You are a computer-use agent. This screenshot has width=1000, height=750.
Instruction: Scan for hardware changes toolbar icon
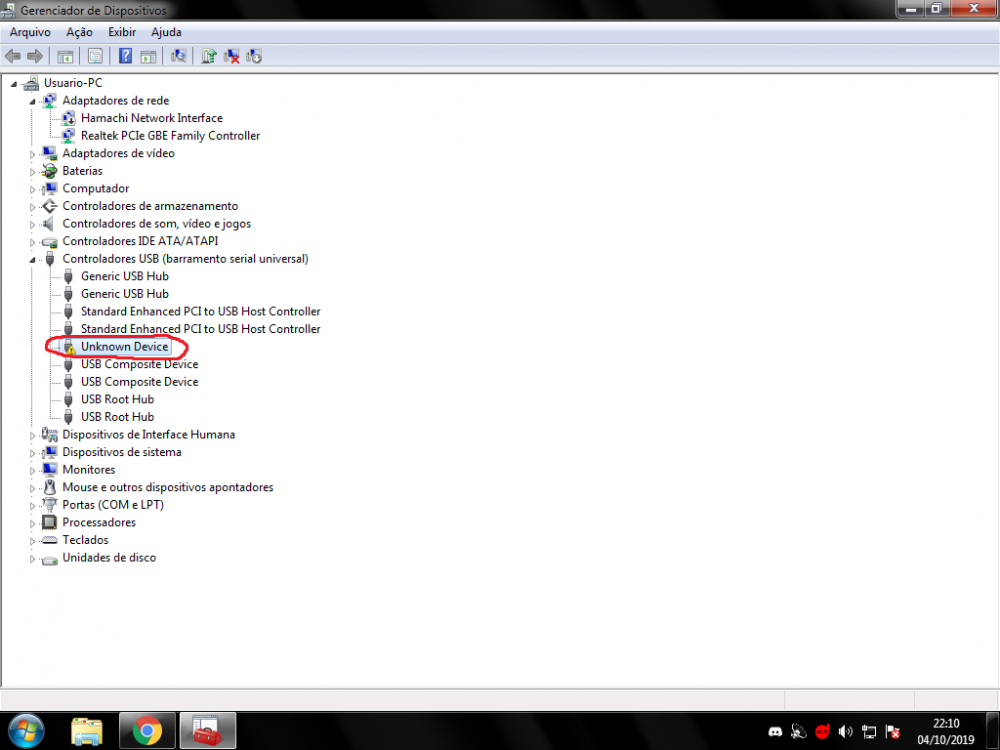(x=179, y=56)
